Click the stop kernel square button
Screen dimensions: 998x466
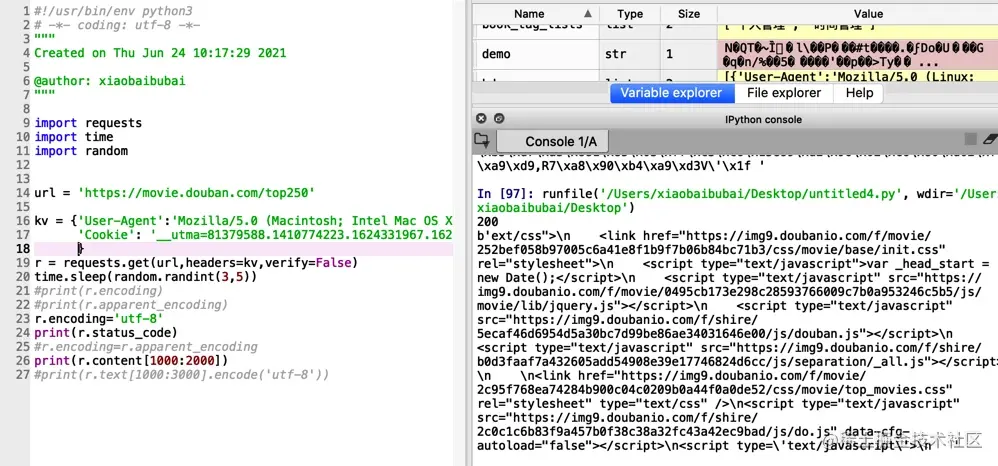[971, 139]
